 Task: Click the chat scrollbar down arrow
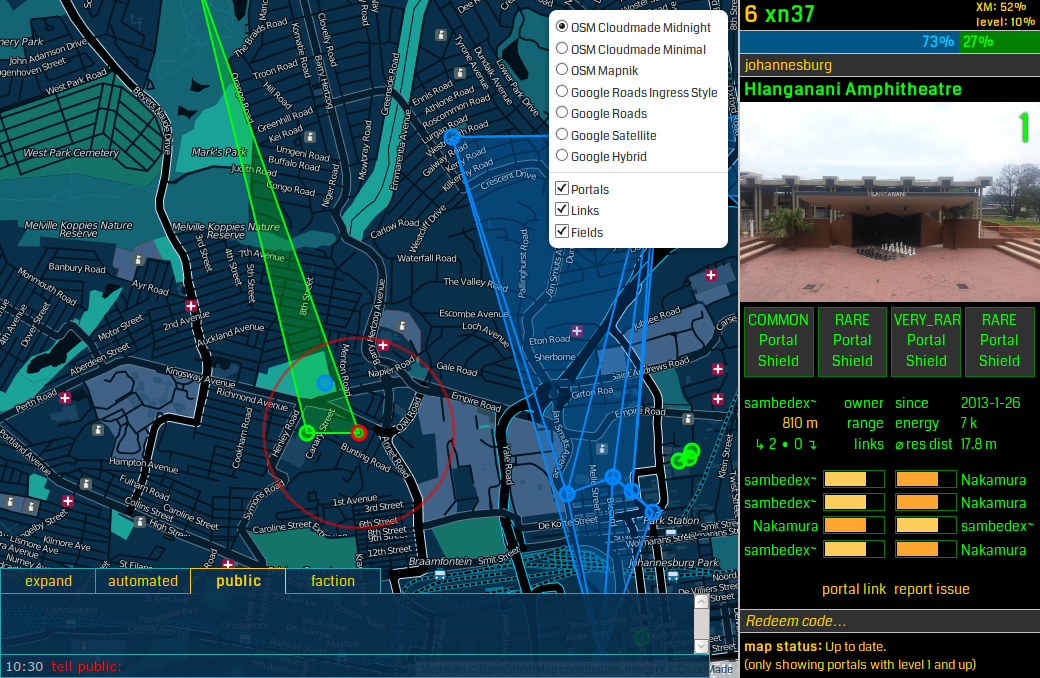[701, 646]
